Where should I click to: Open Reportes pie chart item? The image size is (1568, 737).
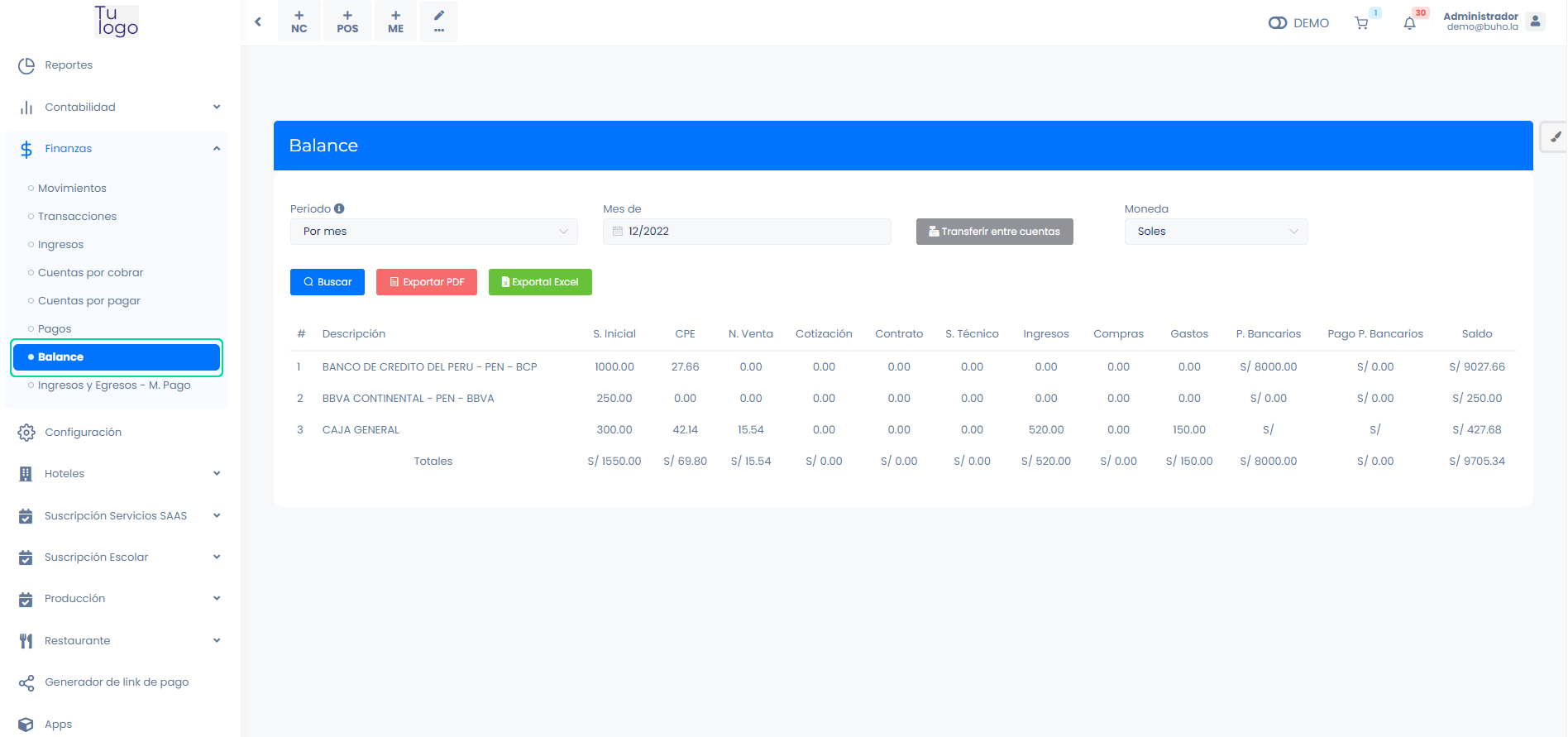[69, 65]
